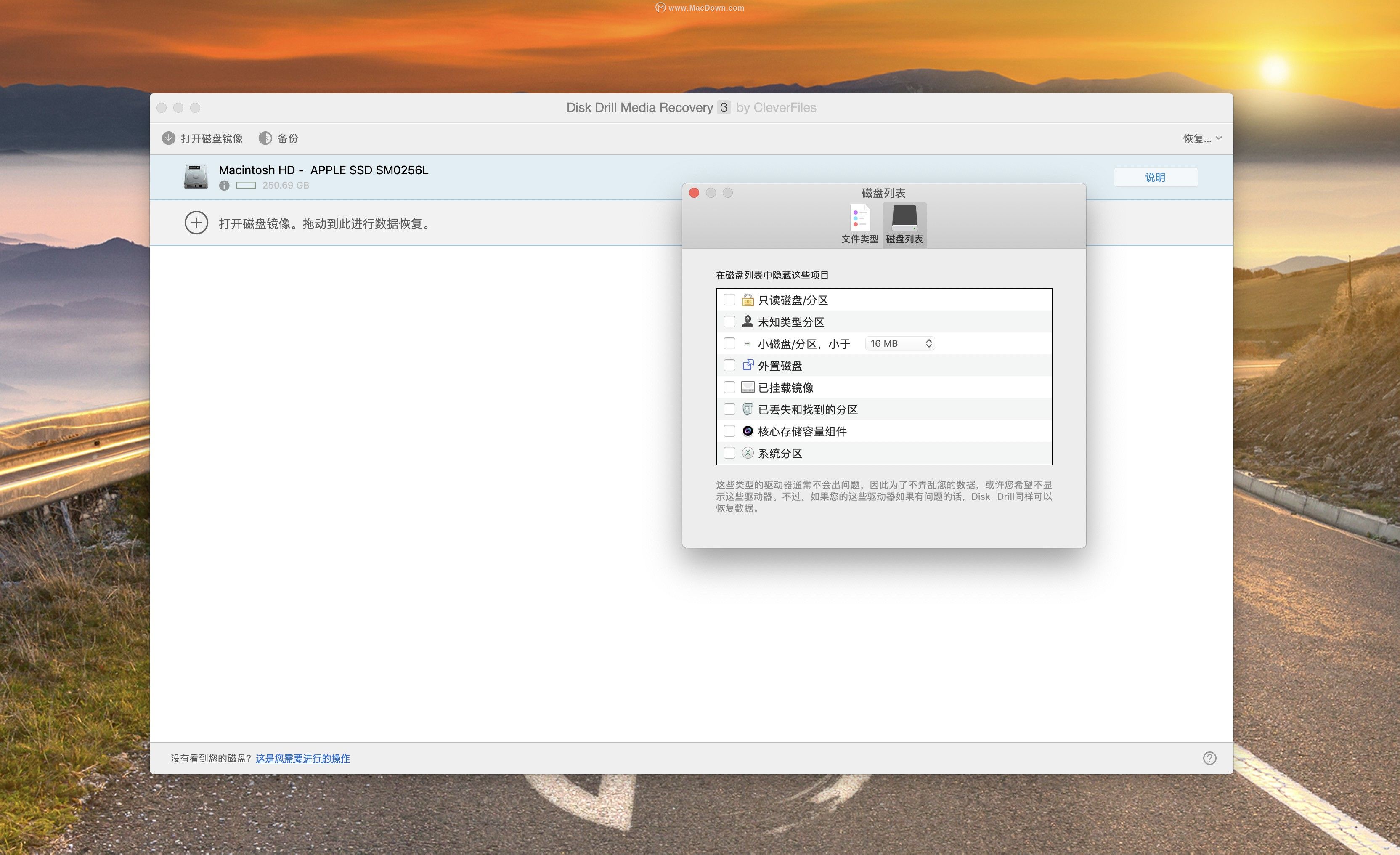The height and width of the screenshot is (855, 1400).
Task: Click the 250.69 GB size label
Action: pos(286,185)
